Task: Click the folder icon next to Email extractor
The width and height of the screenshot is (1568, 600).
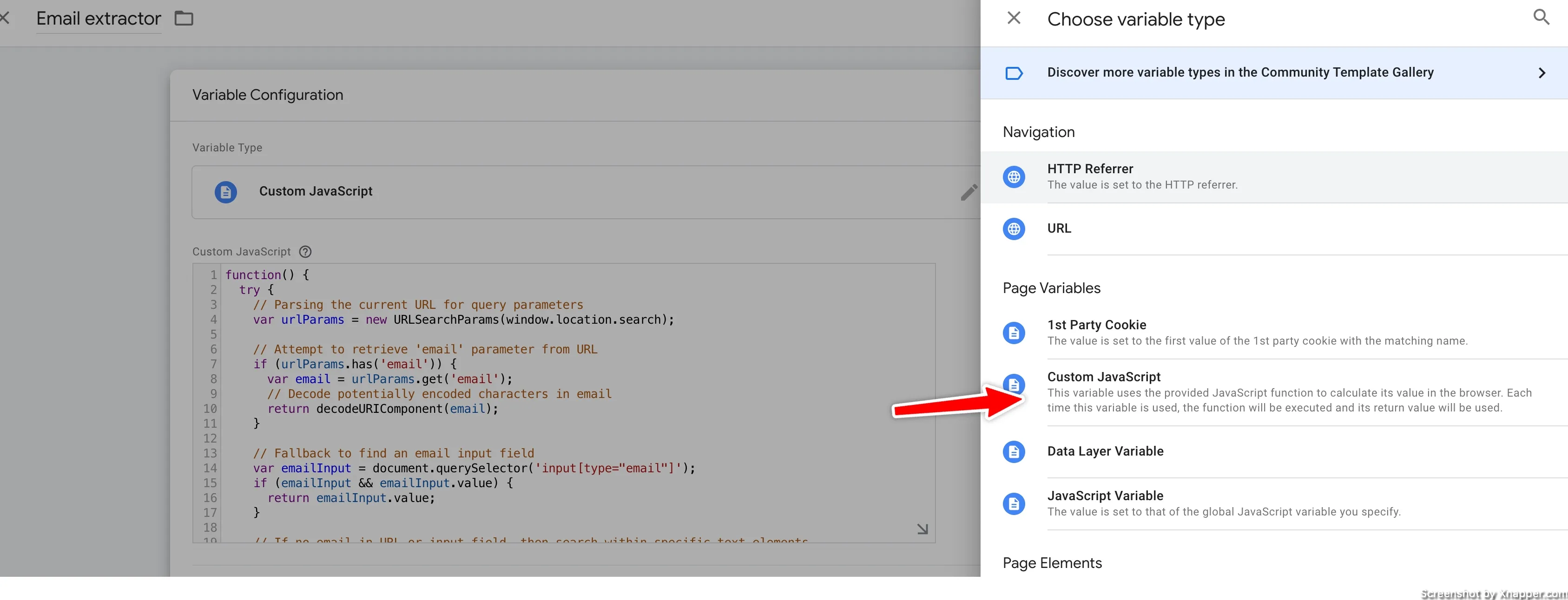Action: (x=184, y=19)
